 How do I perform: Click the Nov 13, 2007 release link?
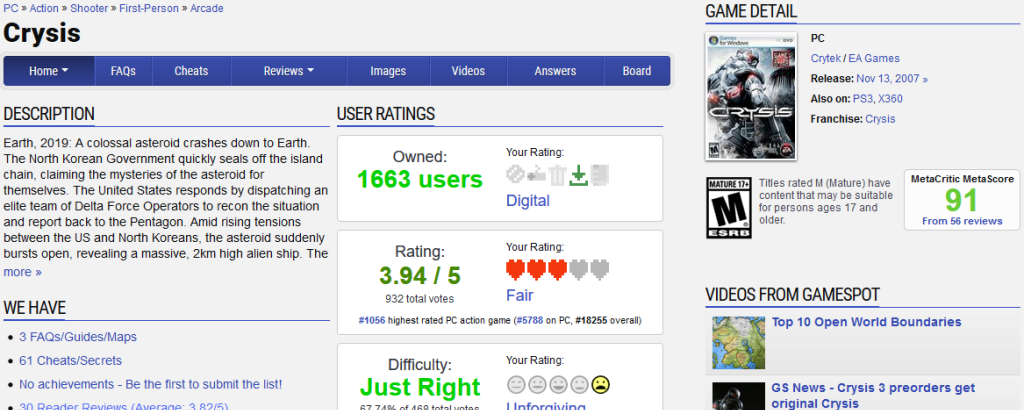tap(892, 78)
